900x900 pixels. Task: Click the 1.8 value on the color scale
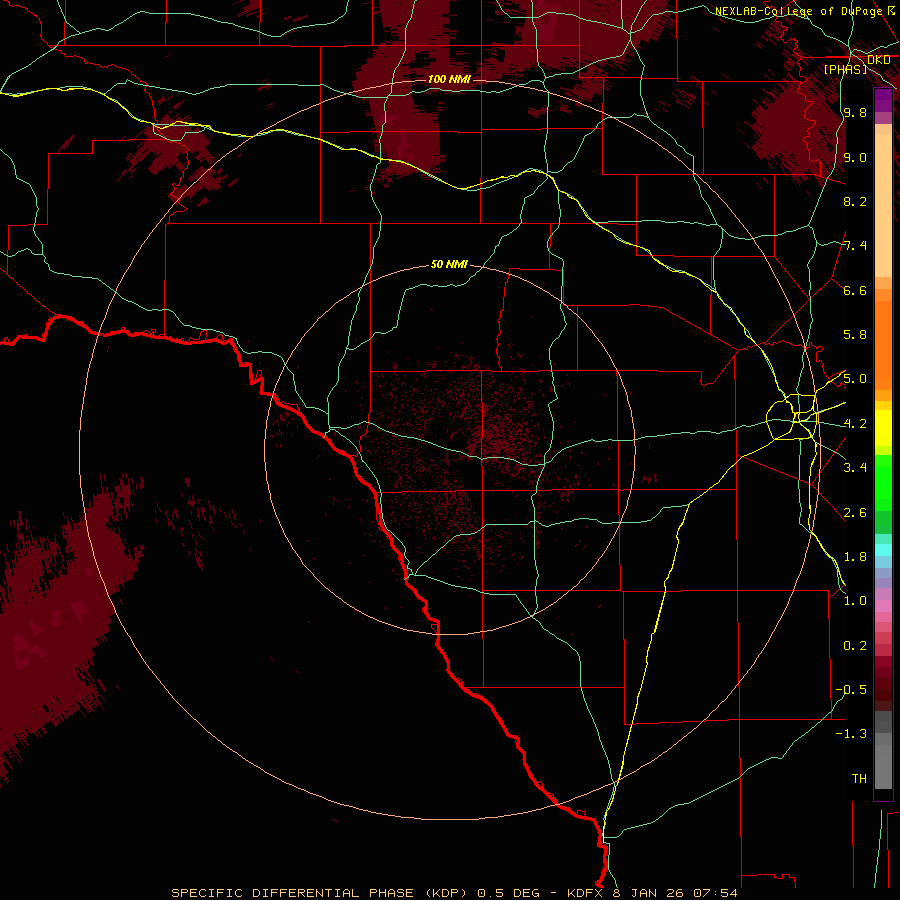tap(855, 557)
